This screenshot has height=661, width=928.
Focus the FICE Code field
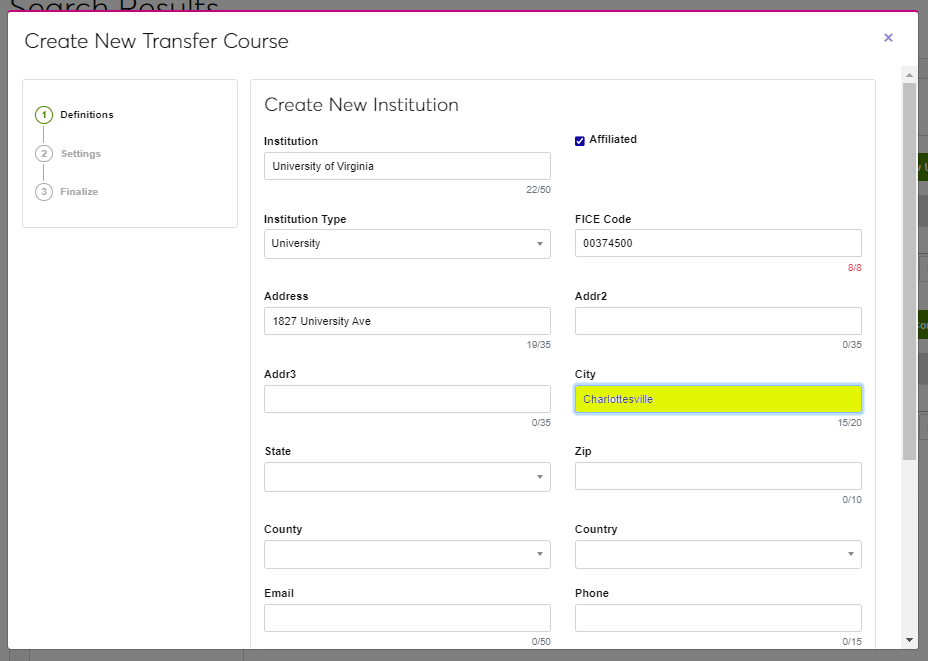click(x=718, y=243)
